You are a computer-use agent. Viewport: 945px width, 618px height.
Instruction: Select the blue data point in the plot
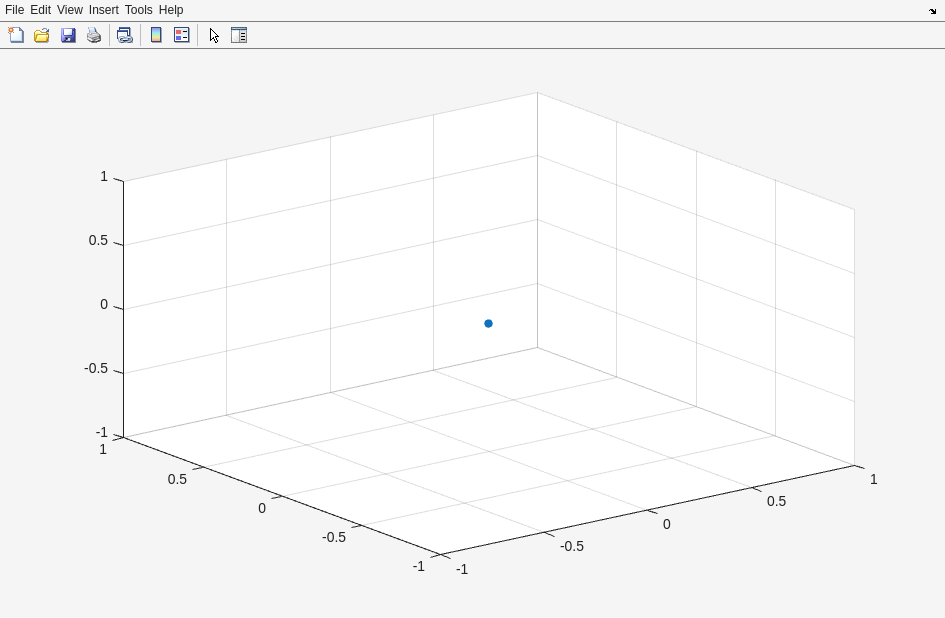[x=488, y=323]
